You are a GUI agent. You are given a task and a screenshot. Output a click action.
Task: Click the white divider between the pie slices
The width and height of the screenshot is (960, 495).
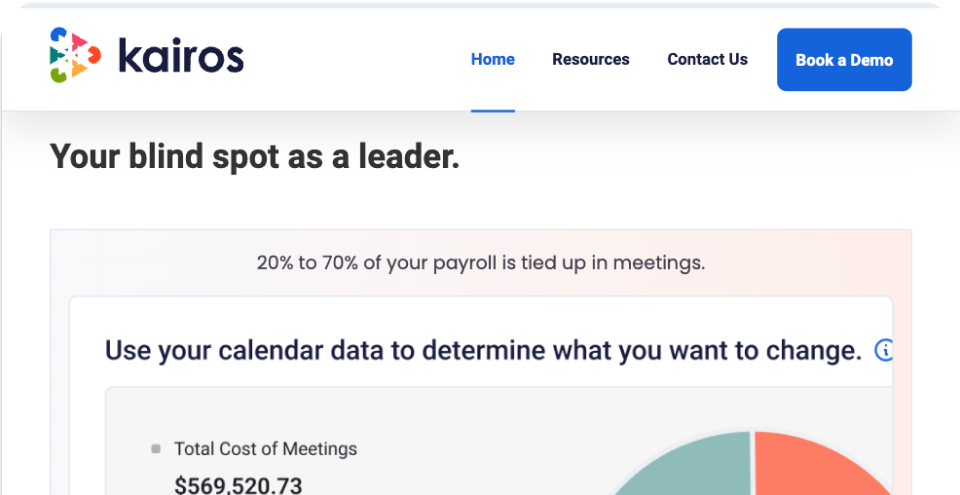752,460
